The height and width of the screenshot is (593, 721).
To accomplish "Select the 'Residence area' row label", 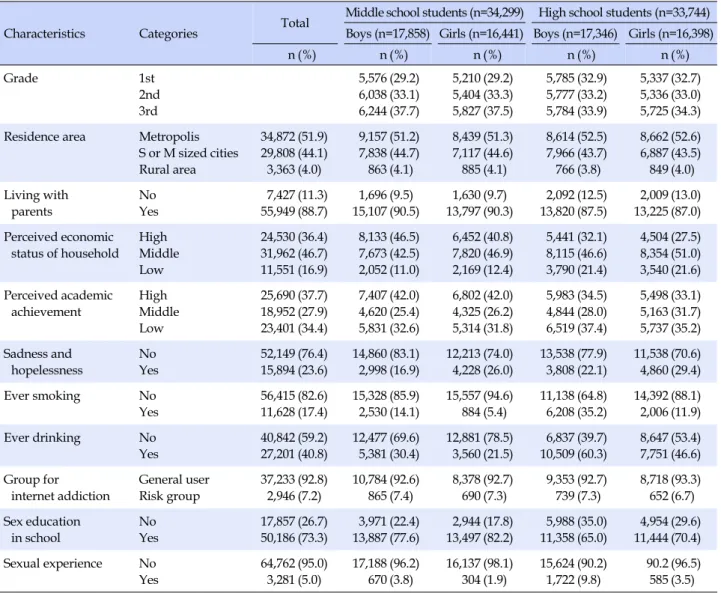I will 44,137.
